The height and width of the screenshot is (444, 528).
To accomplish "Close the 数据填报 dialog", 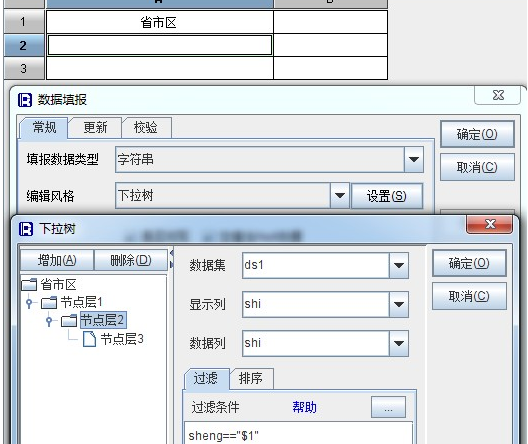I will [498, 95].
